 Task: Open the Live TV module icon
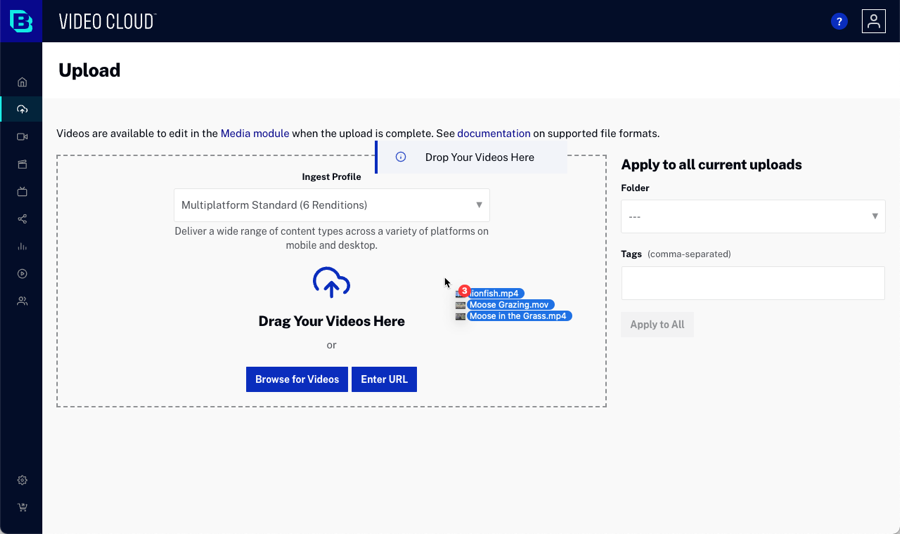(22, 191)
